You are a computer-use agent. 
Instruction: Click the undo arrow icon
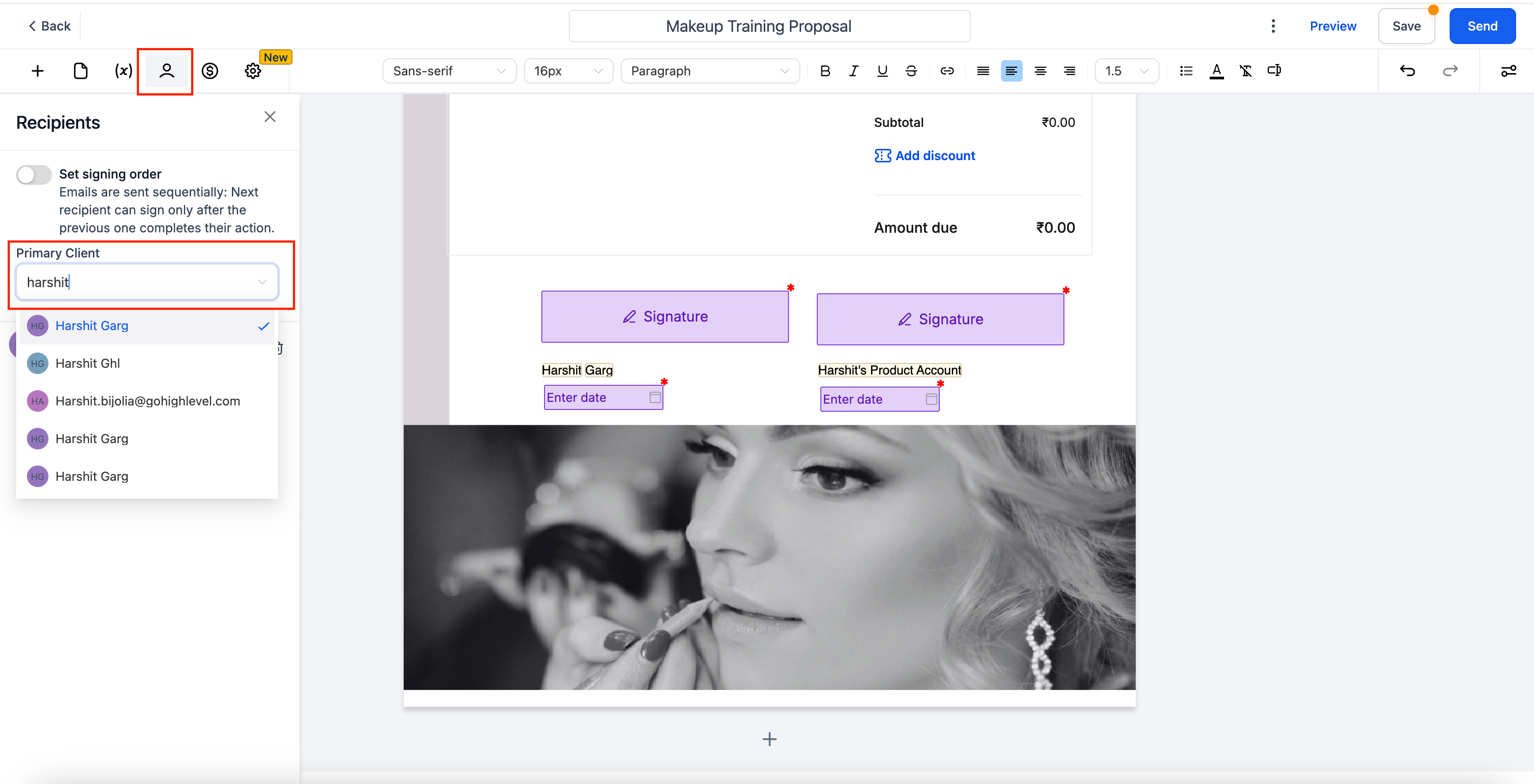click(x=1407, y=71)
